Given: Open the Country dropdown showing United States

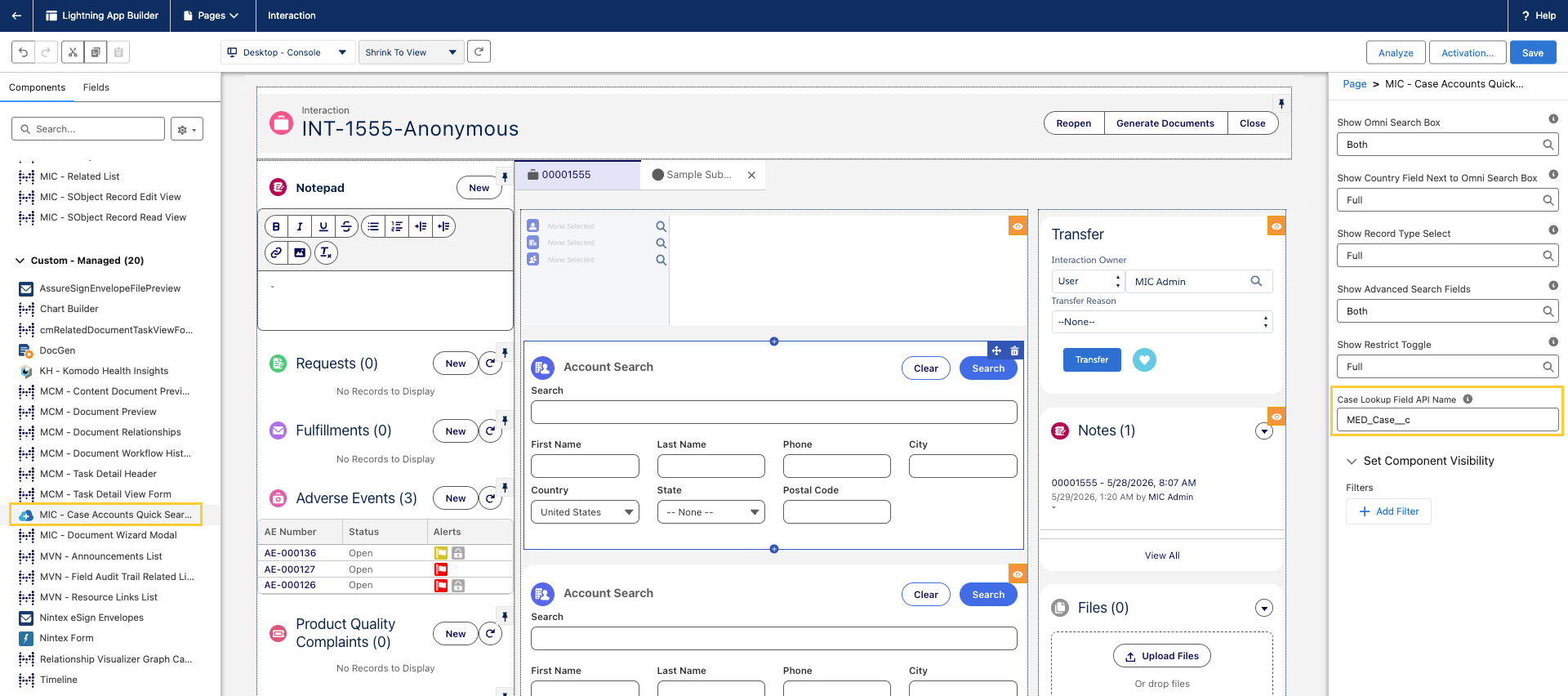Looking at the screenshot, I should coord(585,512).
